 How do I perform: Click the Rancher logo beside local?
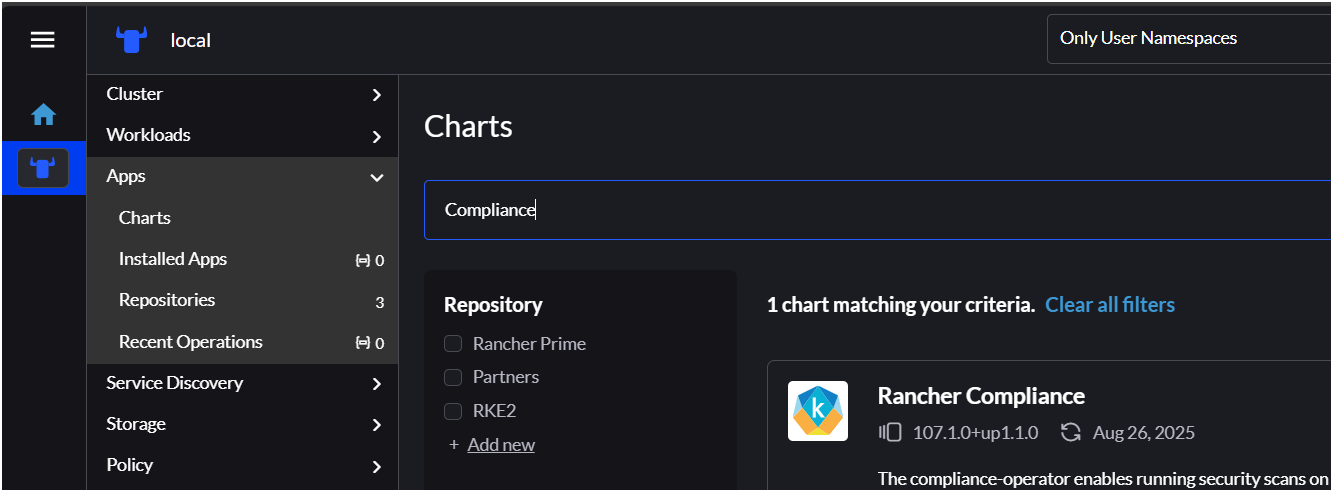[x=132, y=40]
